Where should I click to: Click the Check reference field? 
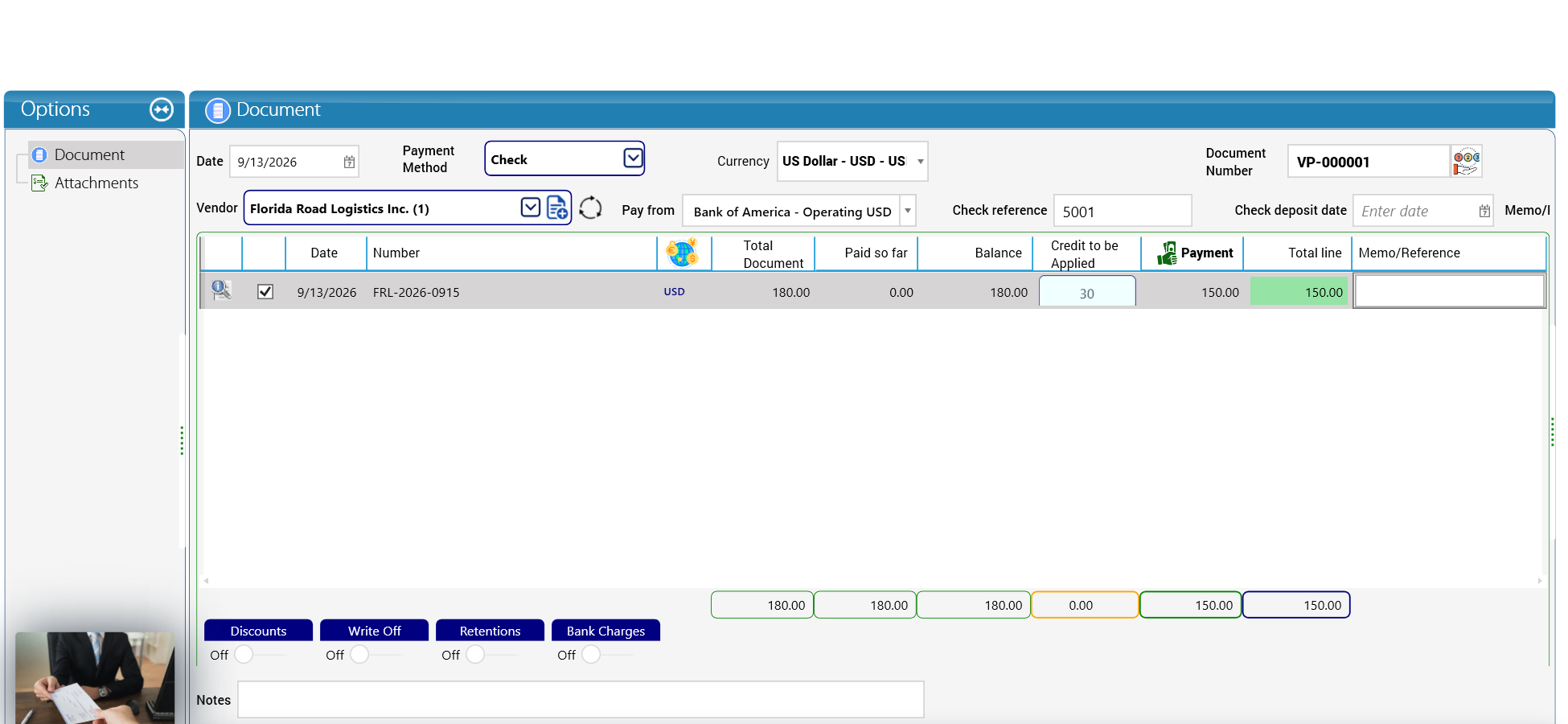(x=1123, y=211)
